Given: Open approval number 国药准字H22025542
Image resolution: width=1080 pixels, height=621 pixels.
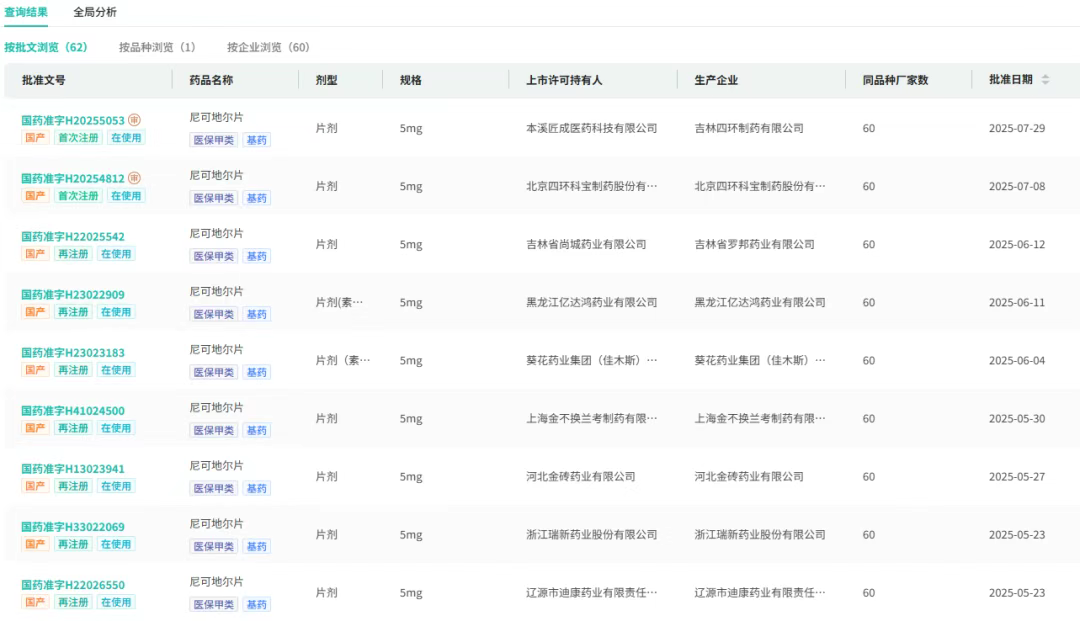Looking at the screenshot, I should pyautogui.click(x=73, y=237).
